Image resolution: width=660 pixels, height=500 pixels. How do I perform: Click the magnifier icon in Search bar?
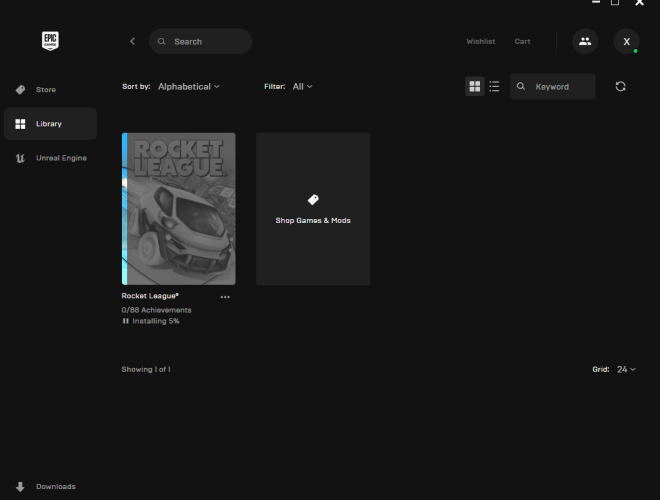point(162,41)
